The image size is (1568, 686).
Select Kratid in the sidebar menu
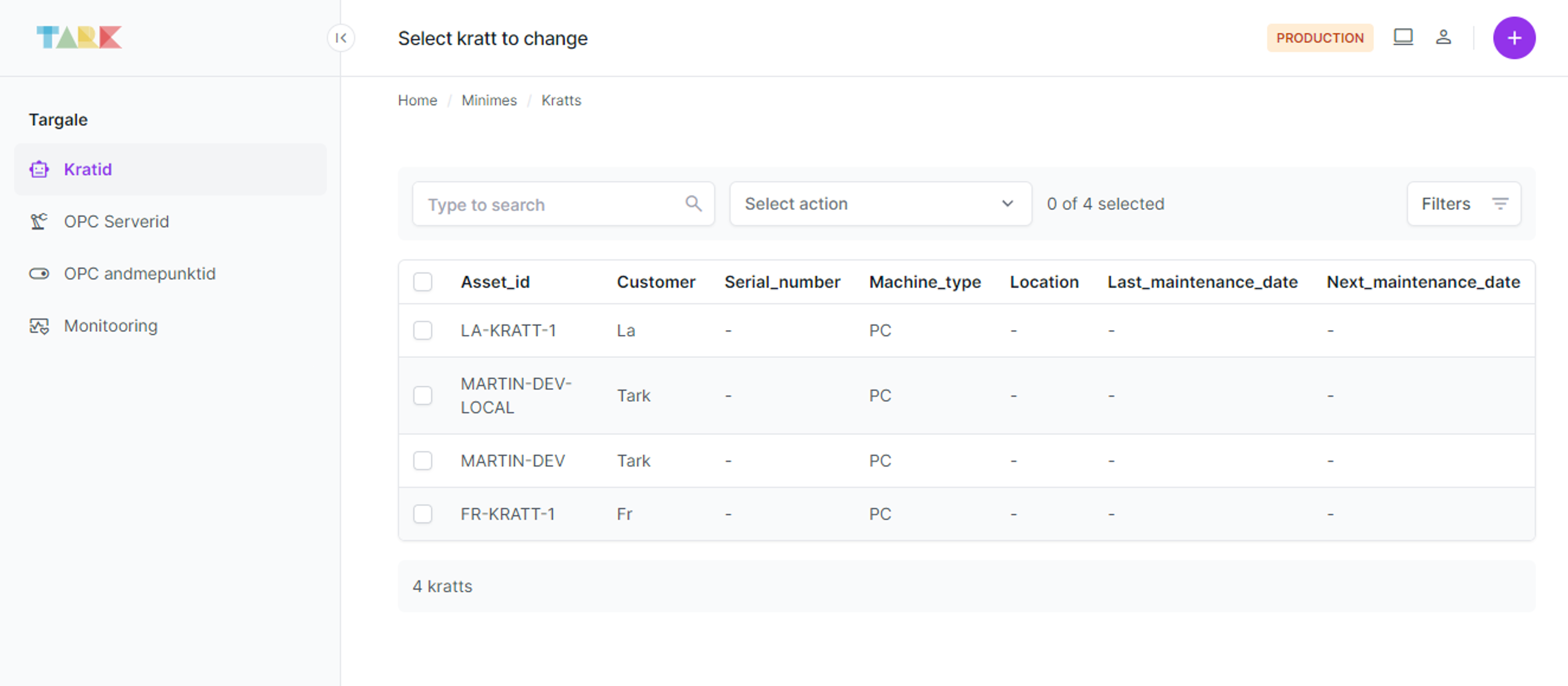point(88,169)
